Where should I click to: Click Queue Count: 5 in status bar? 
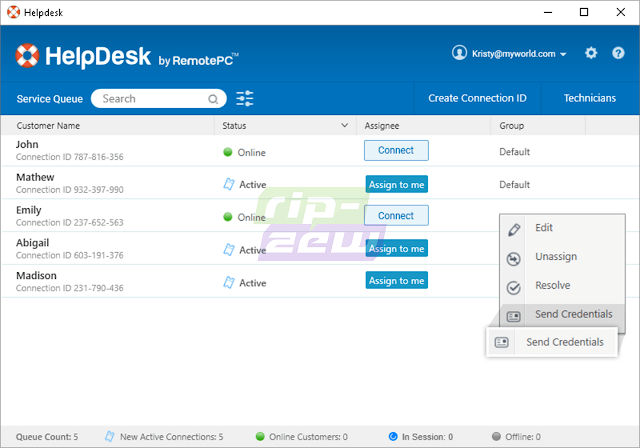47,437
